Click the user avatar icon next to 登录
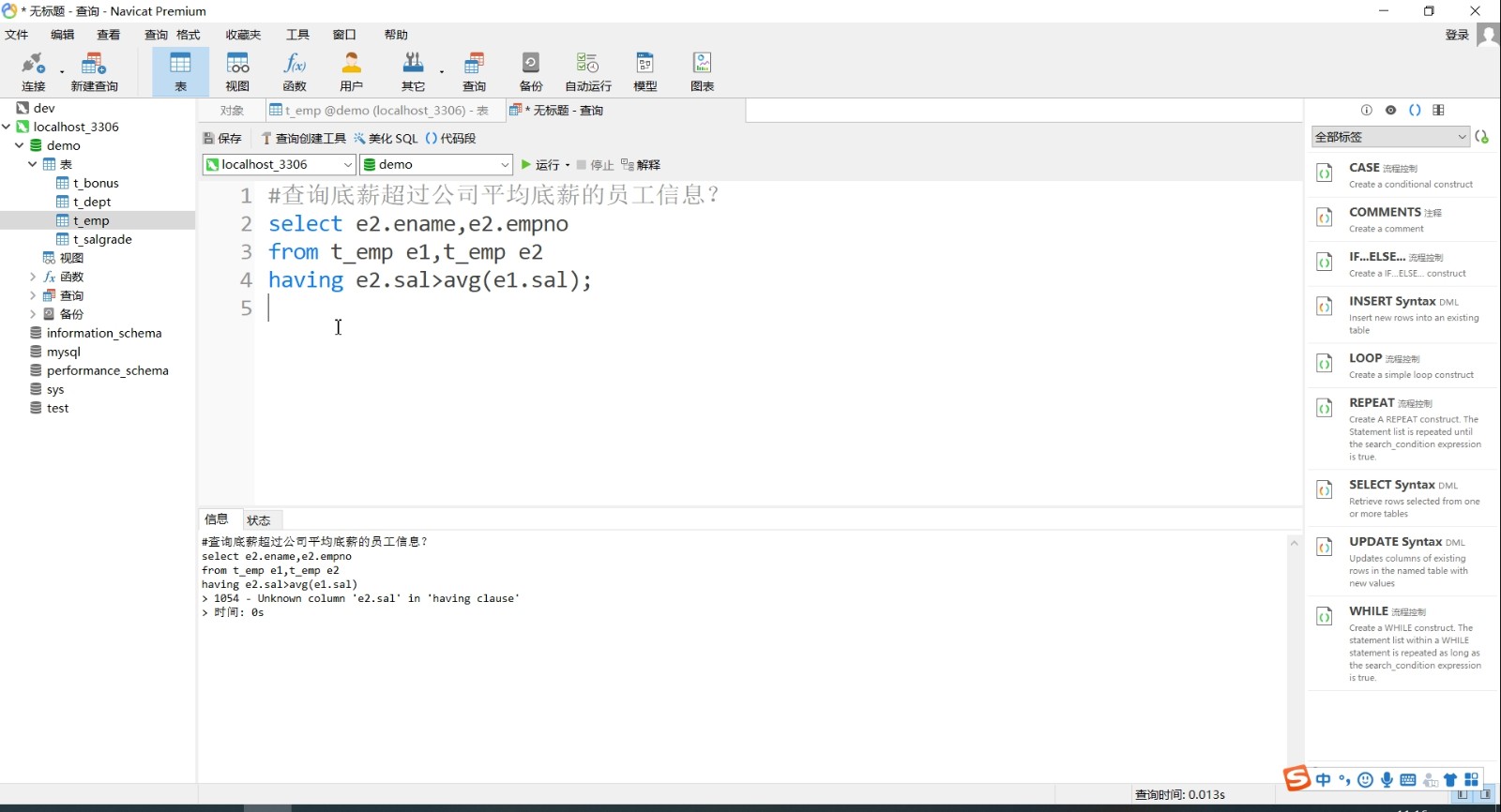 1488,35
